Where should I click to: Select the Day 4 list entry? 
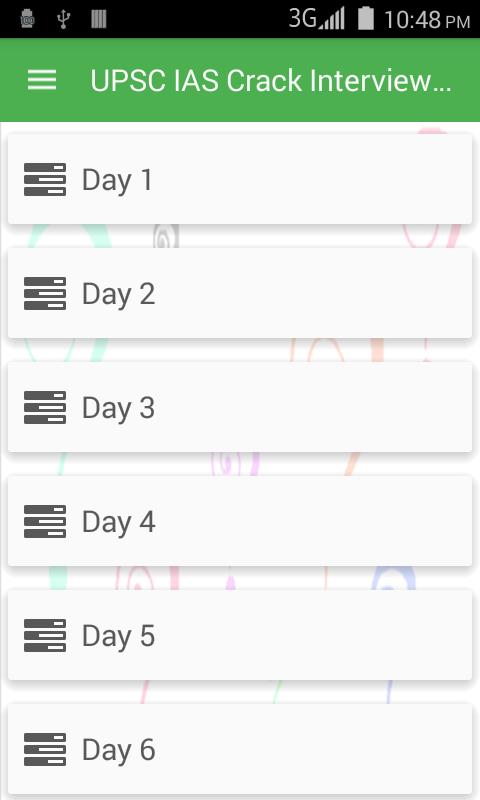pyautogui.click(x=240, y=521)
